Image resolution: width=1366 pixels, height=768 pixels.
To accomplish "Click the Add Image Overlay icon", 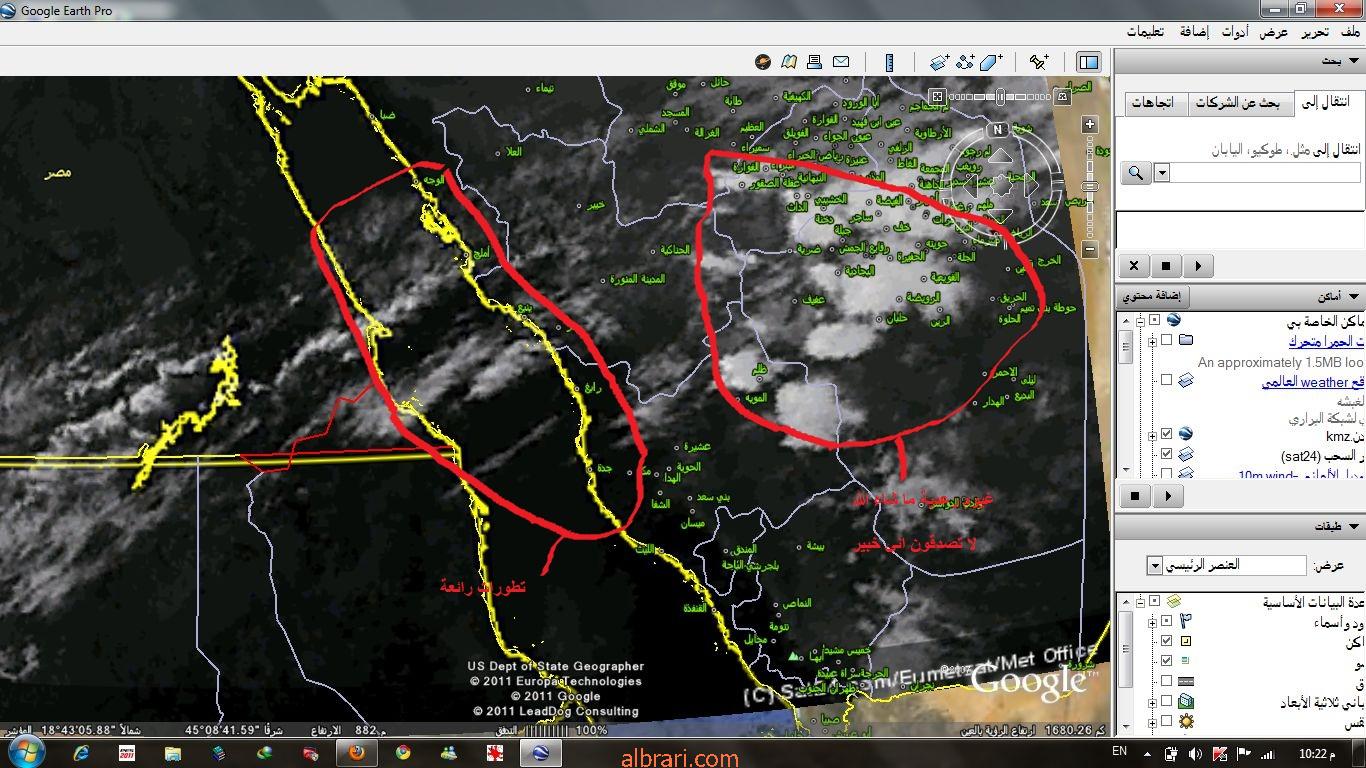I will pos(939,62).
